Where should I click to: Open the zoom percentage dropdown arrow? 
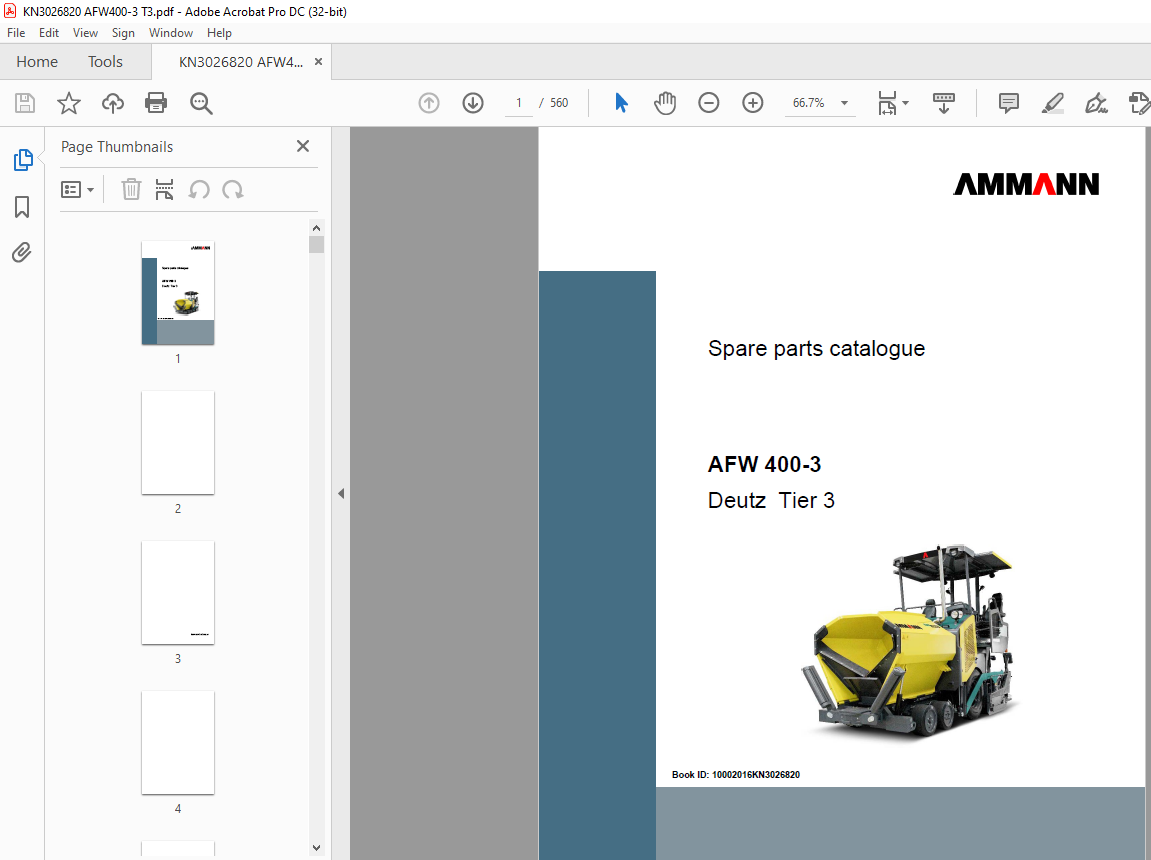[x=844, y=103]
